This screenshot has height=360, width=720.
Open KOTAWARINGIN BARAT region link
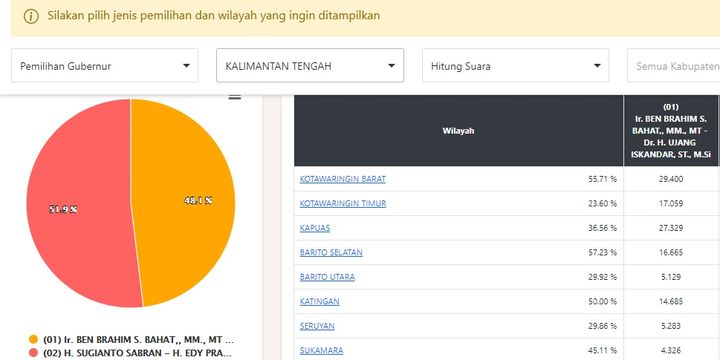point(343,179)
